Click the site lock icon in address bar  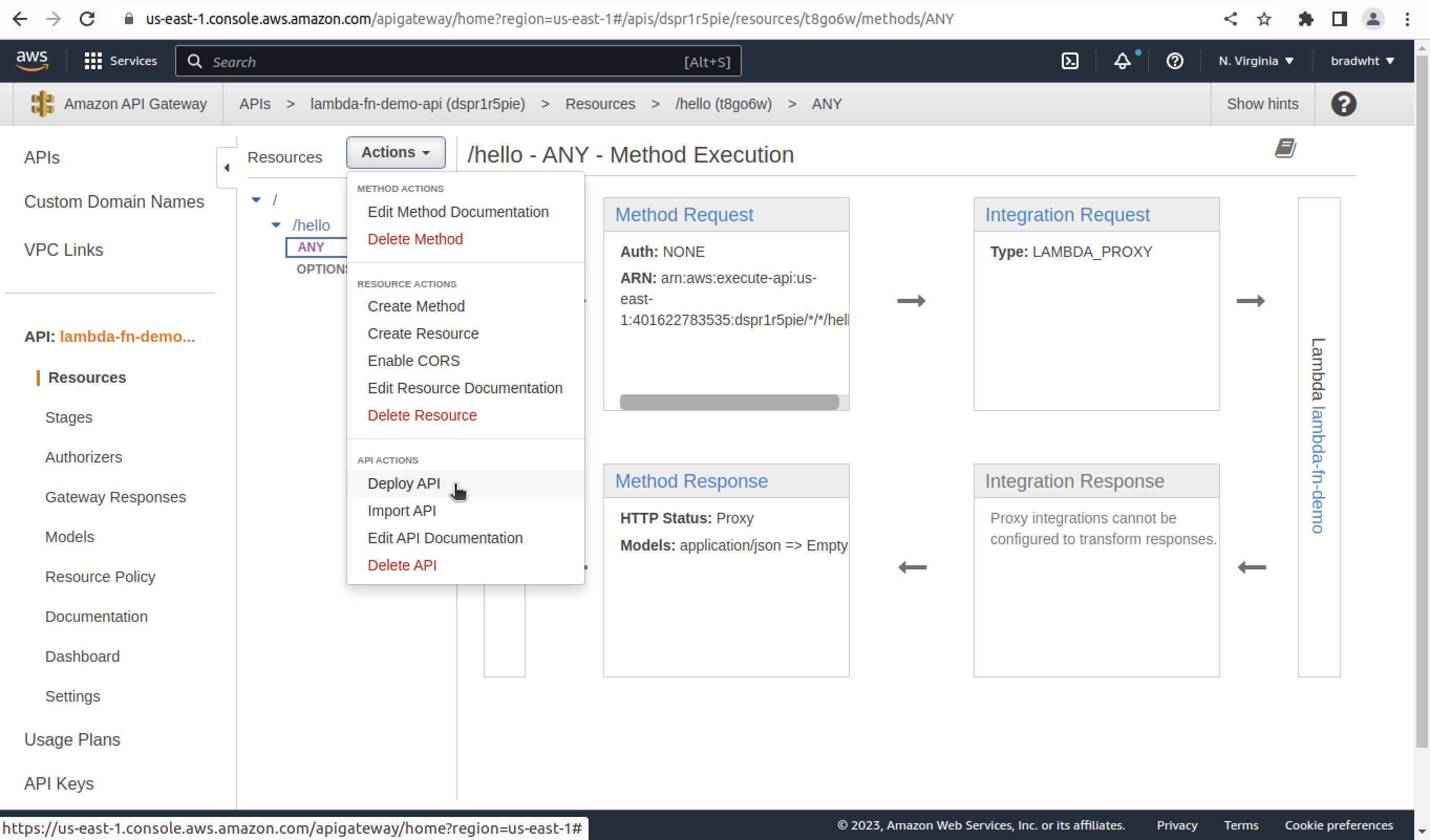pyautogui.click(x=129, y=19)
